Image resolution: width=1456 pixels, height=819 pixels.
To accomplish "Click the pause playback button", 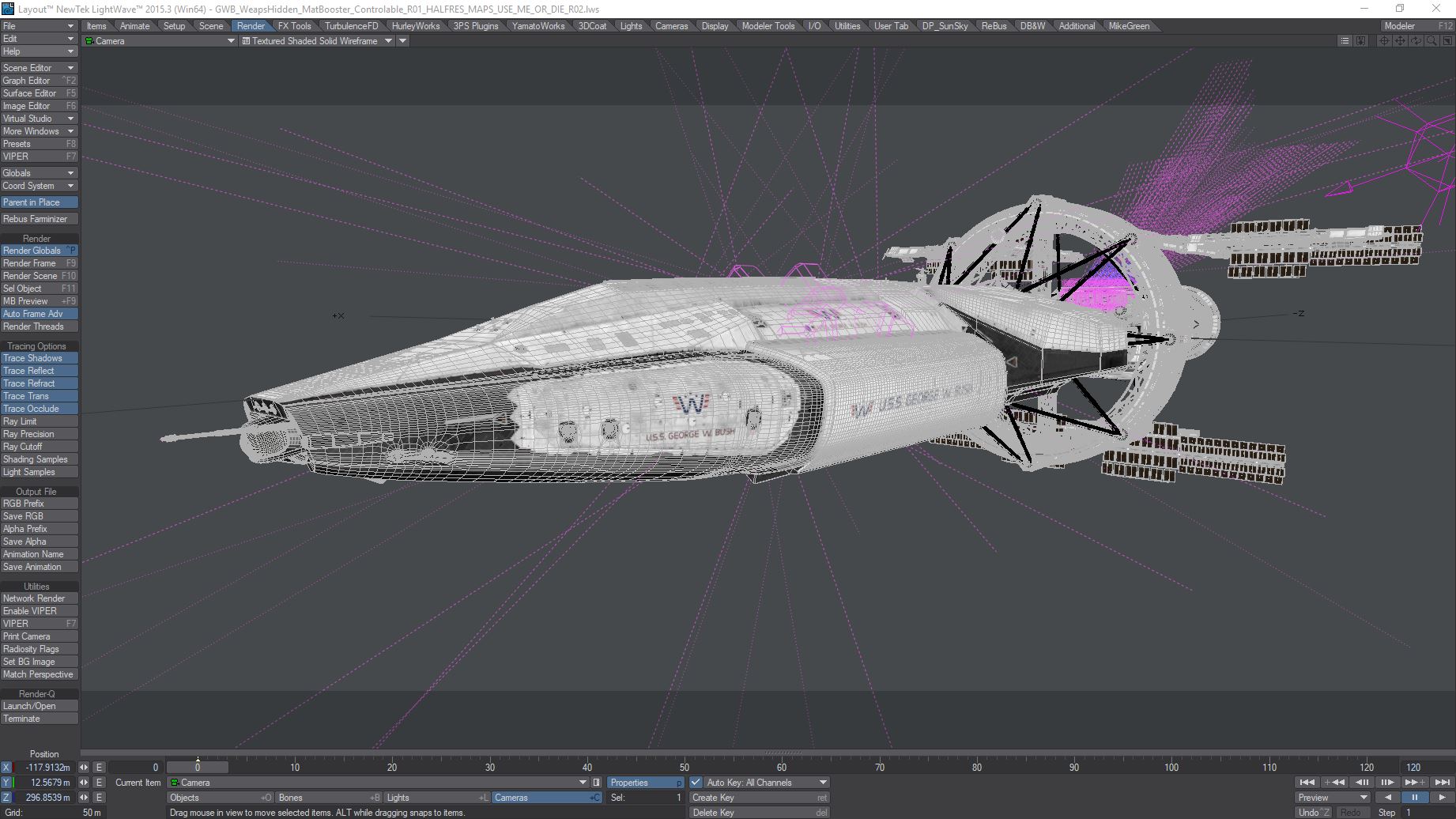I will tap(1414, 798).
